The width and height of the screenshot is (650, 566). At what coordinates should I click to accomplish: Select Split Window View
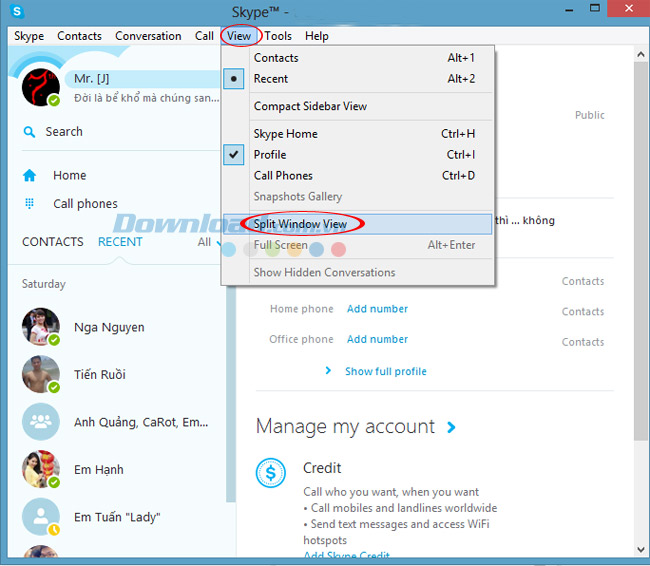358,224
